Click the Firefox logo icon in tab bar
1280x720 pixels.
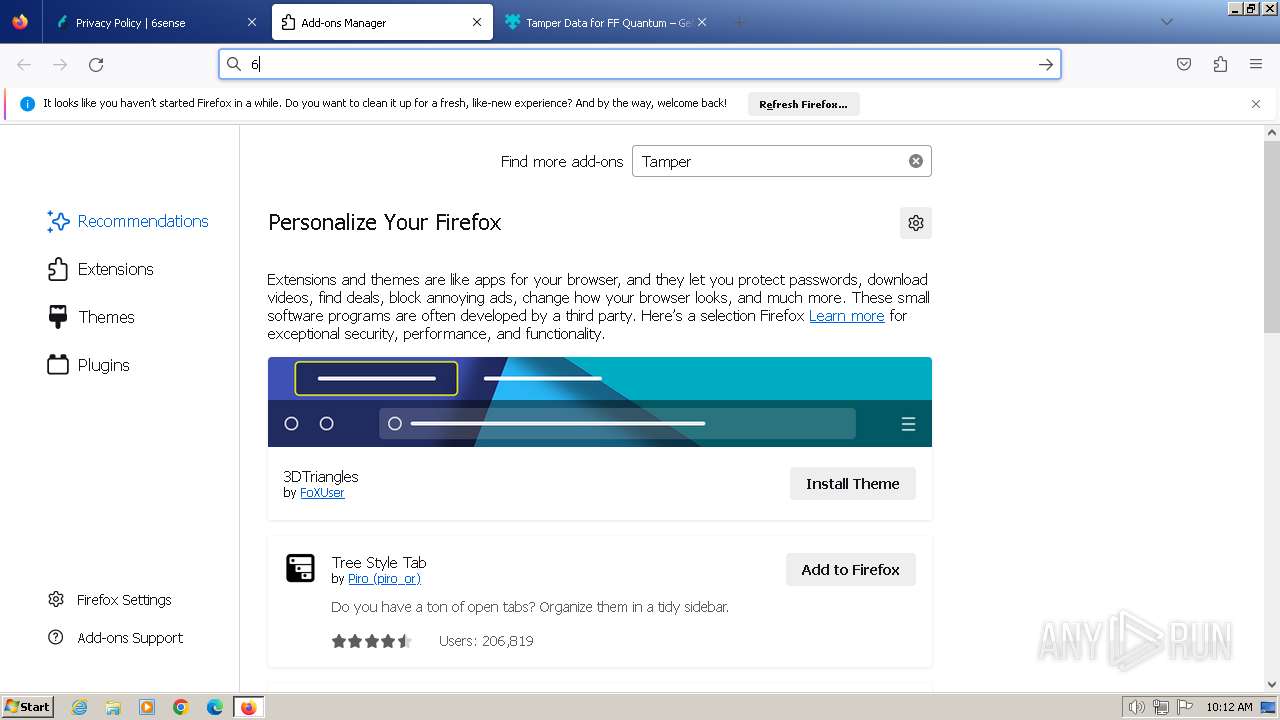20,22
